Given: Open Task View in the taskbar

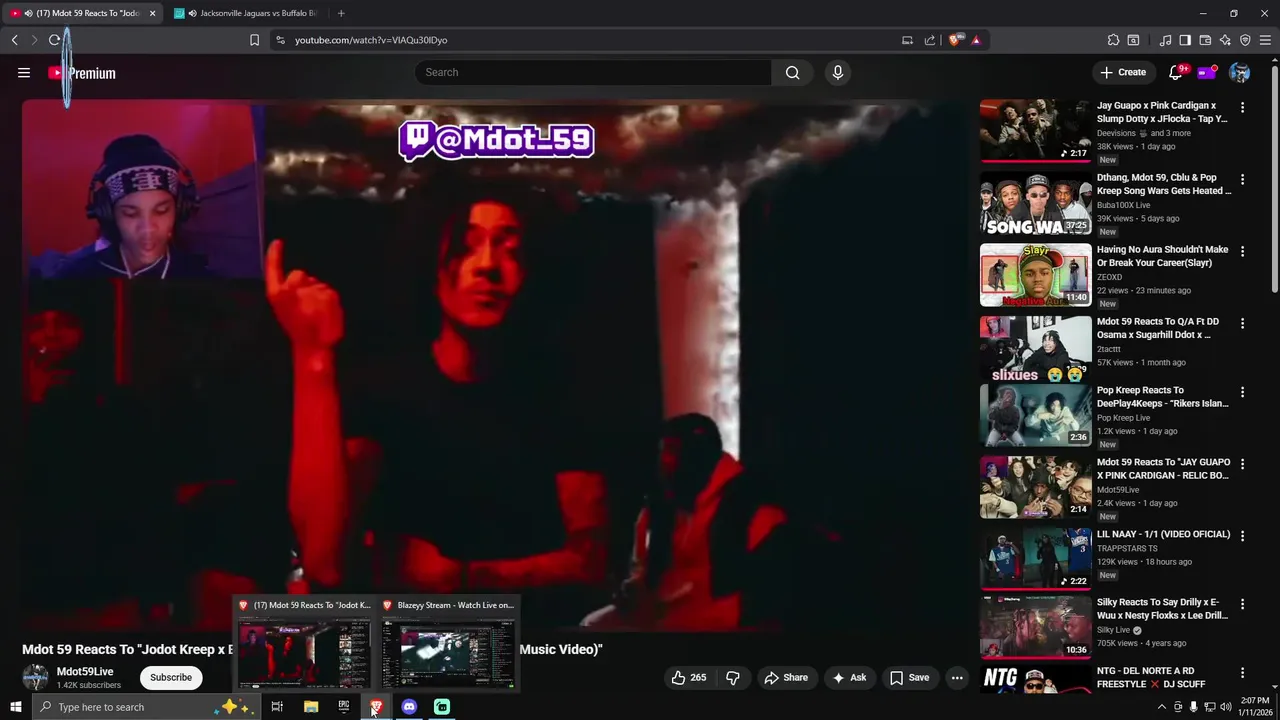Looking at the screenshot, I should tap(277, 707).
